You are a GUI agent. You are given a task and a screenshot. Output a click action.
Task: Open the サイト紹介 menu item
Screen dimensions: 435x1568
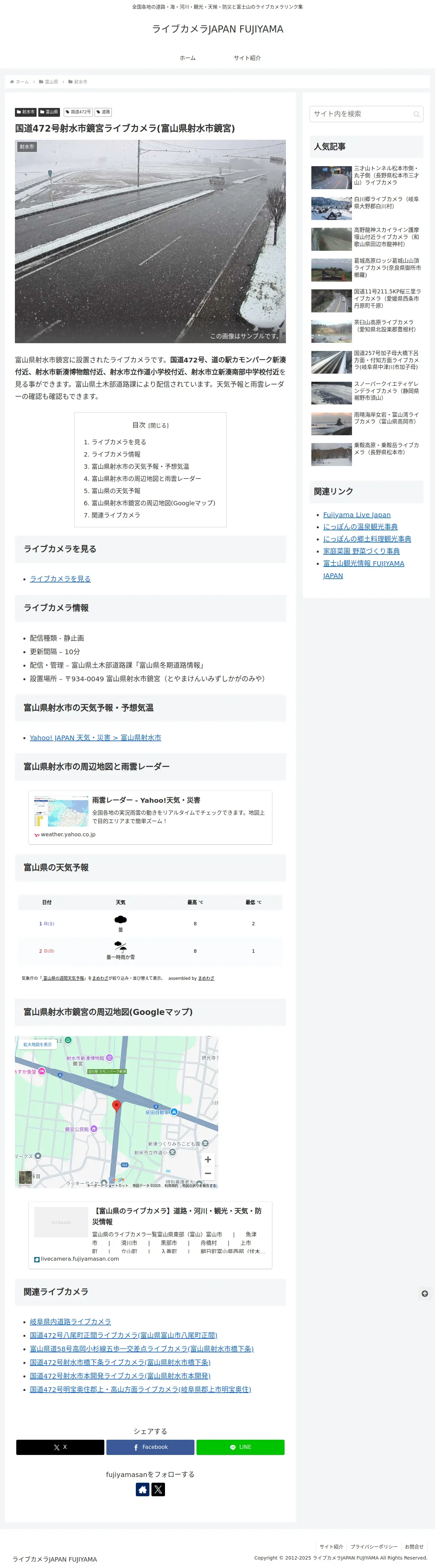tap(247, 58)
